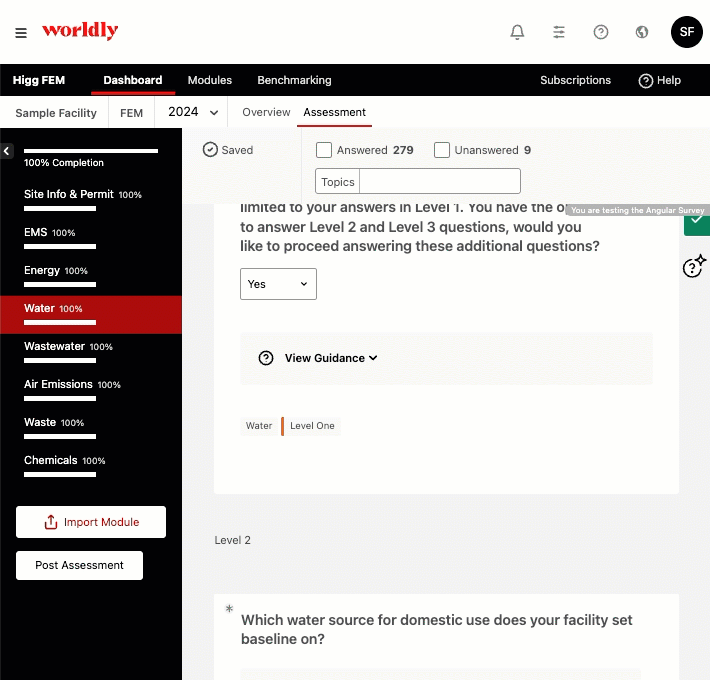The height and width of the screenshot is (680, 710).
Task: Open the SF user avatar menu
Action: [x=686, y=32]
